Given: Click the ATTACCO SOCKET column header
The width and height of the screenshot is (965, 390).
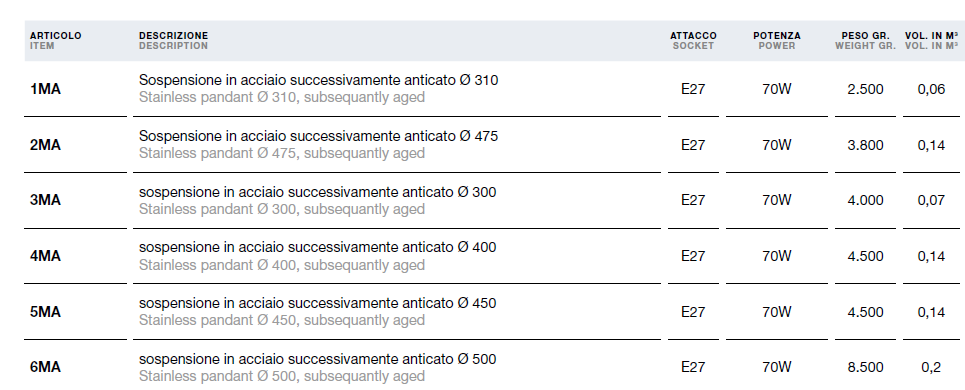Looking at the screenshot, I should click(x=693, y=41).
